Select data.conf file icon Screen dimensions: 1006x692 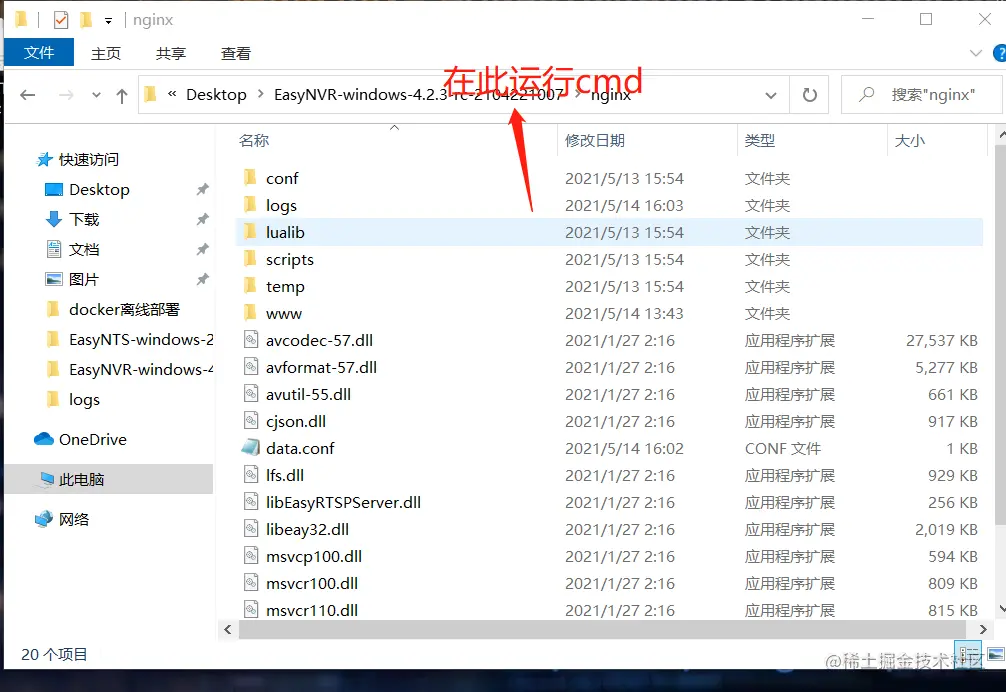251,448
